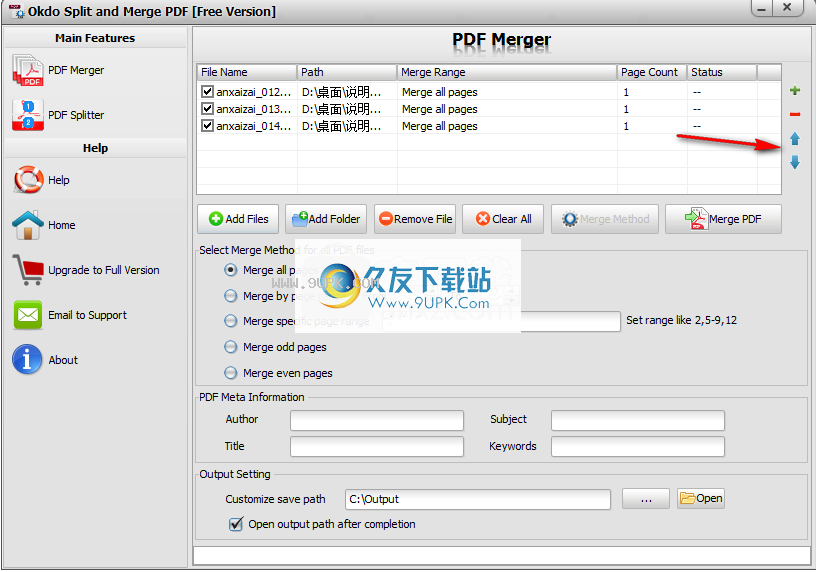
Task: Browse save path with the ... button
Action: point(646,499)
